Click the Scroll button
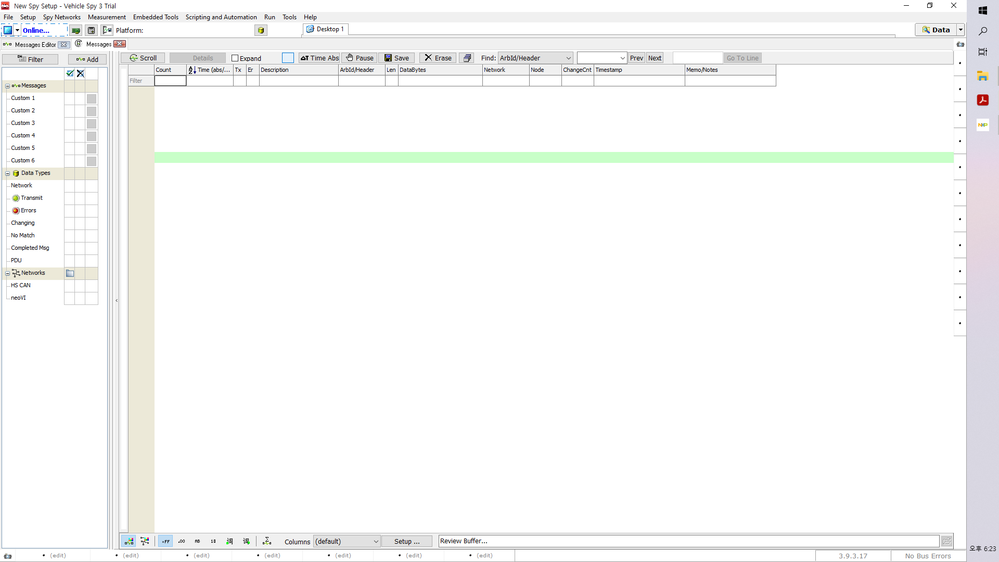The image size is (999, 562). pos(143,58)
